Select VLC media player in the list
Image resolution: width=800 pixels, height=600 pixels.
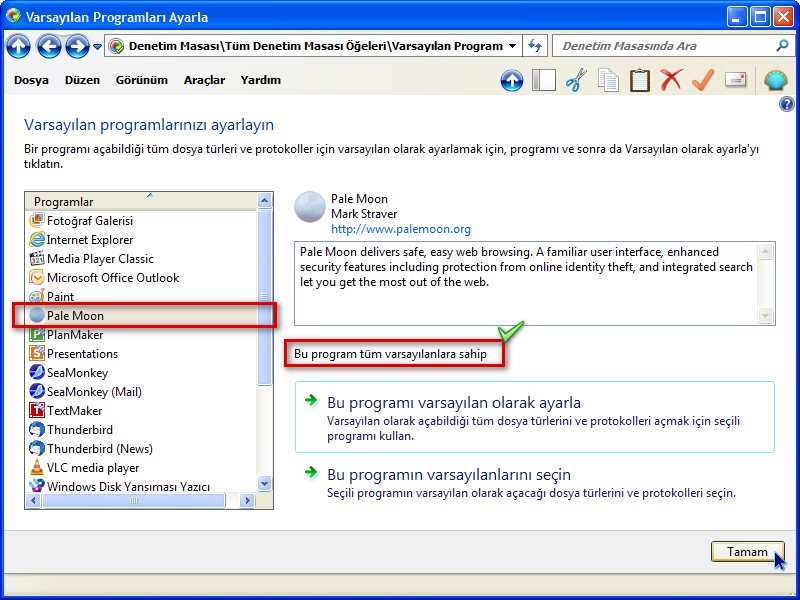(x=141, y=467)
